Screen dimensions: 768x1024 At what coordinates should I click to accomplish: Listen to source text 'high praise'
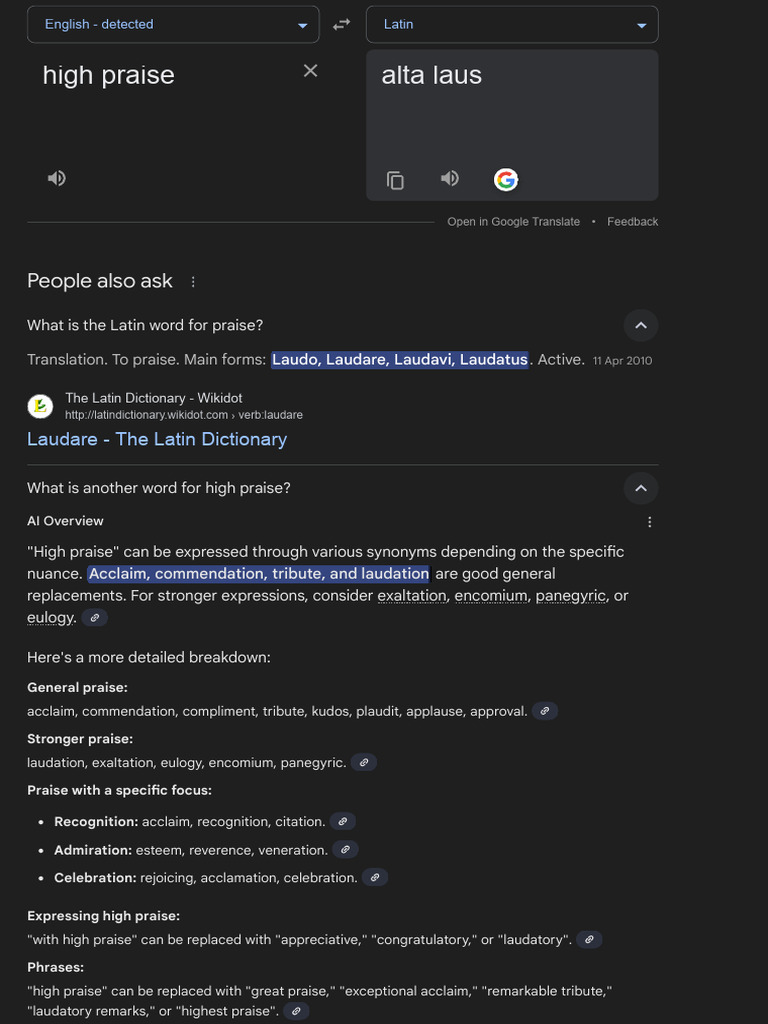(x=57, y=178)
